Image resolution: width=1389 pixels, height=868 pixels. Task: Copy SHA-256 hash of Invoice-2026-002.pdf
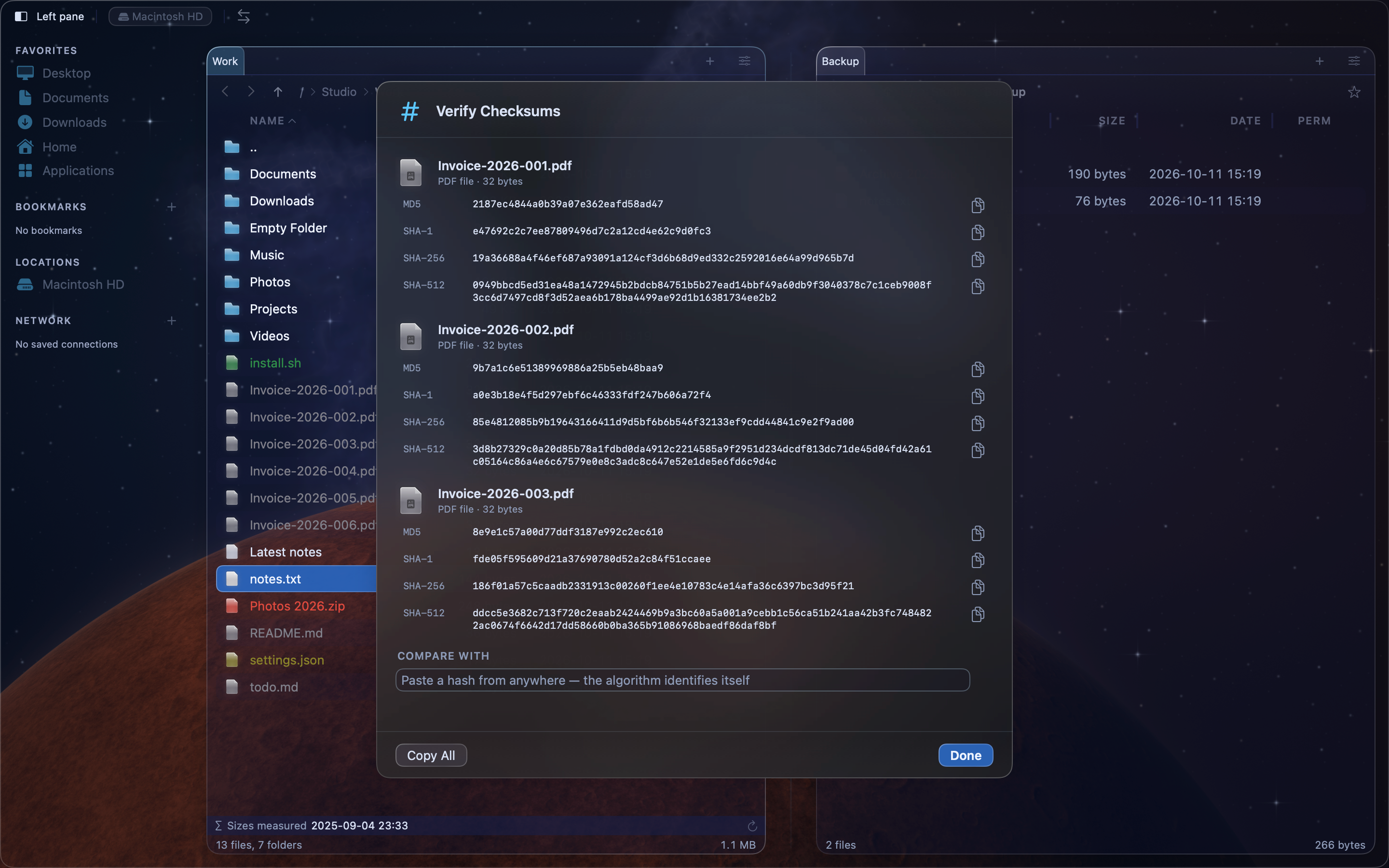978,423
